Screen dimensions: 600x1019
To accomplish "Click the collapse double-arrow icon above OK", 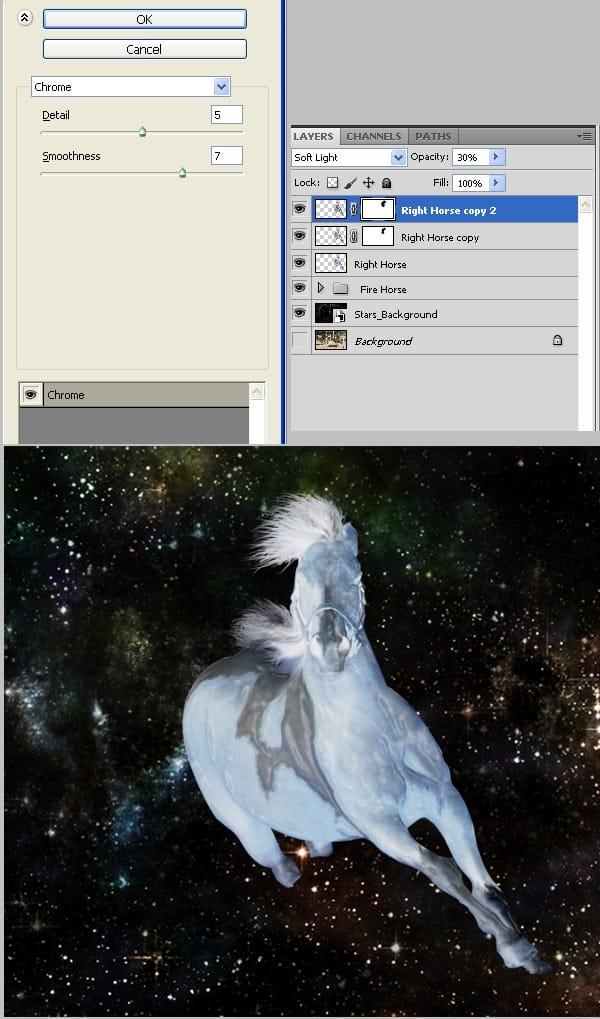I will [x=24, y=19].
